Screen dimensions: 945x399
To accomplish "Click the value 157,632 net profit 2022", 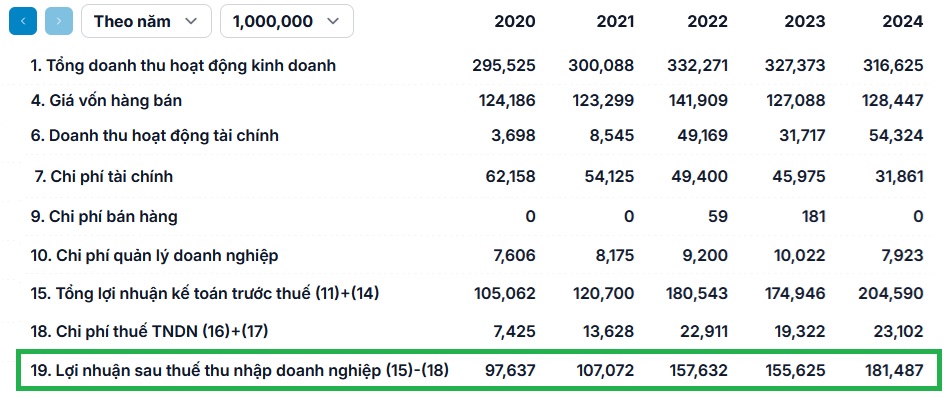I will pos(699,369).
